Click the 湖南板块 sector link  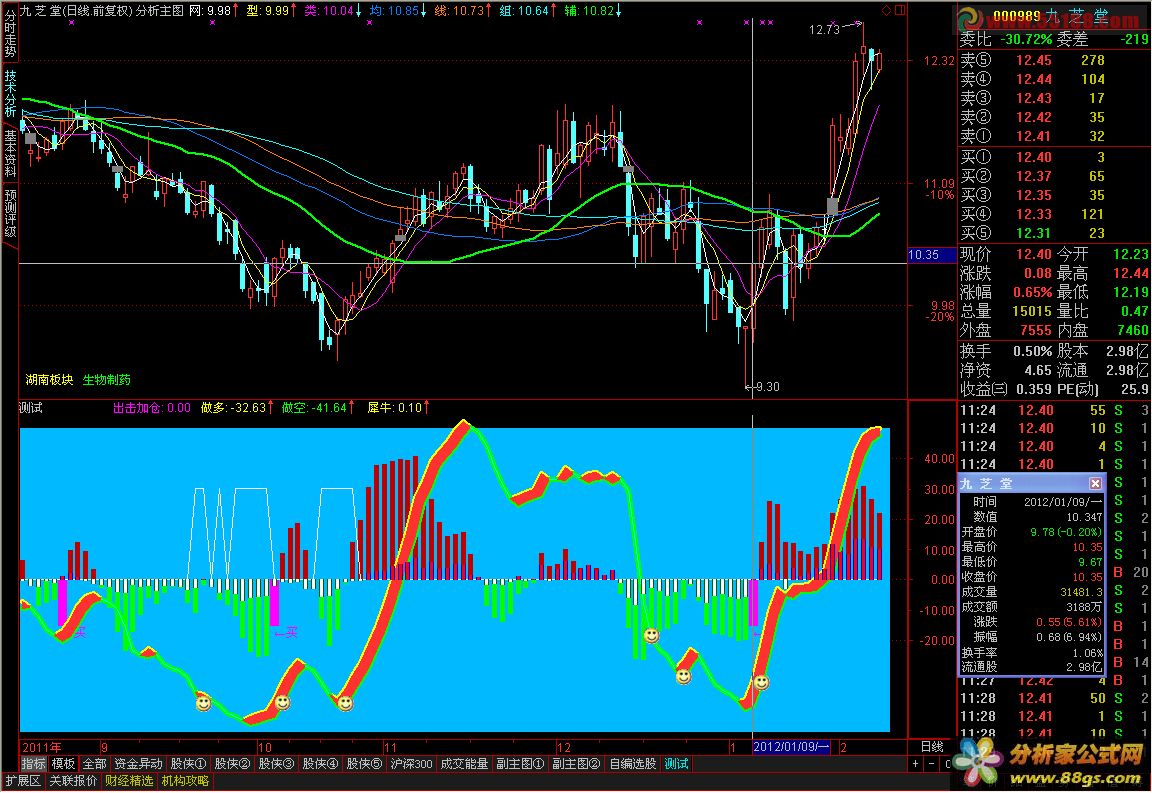click(49, 380)
